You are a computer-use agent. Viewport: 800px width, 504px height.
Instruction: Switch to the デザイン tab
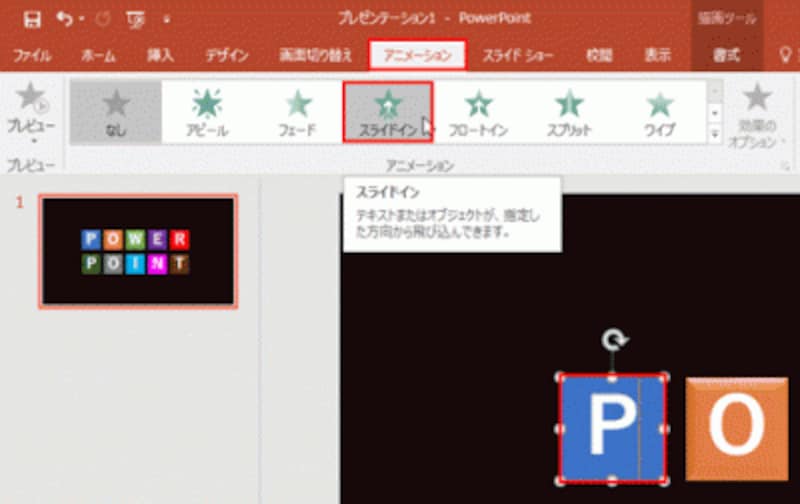[227, 55]
